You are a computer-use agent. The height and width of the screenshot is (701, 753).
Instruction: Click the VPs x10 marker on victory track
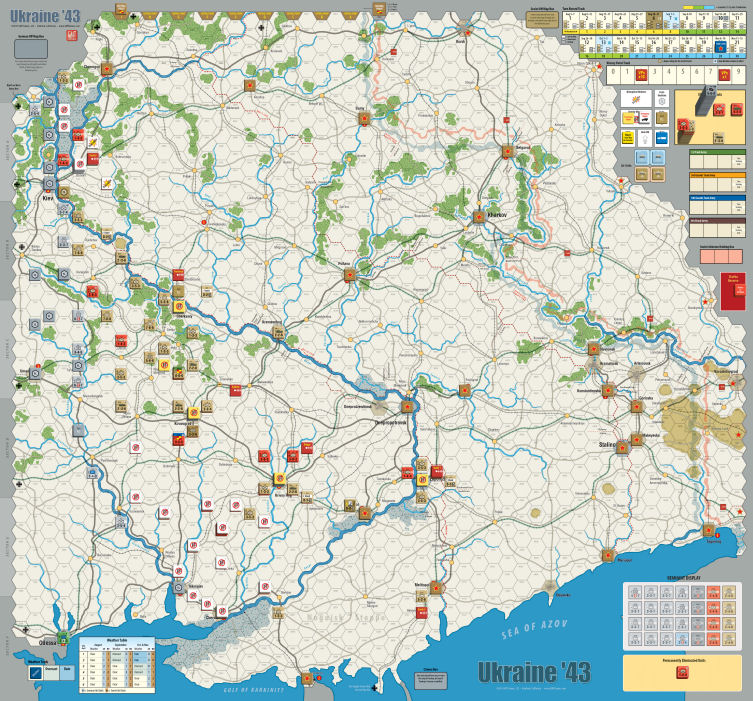pos(642,75)
